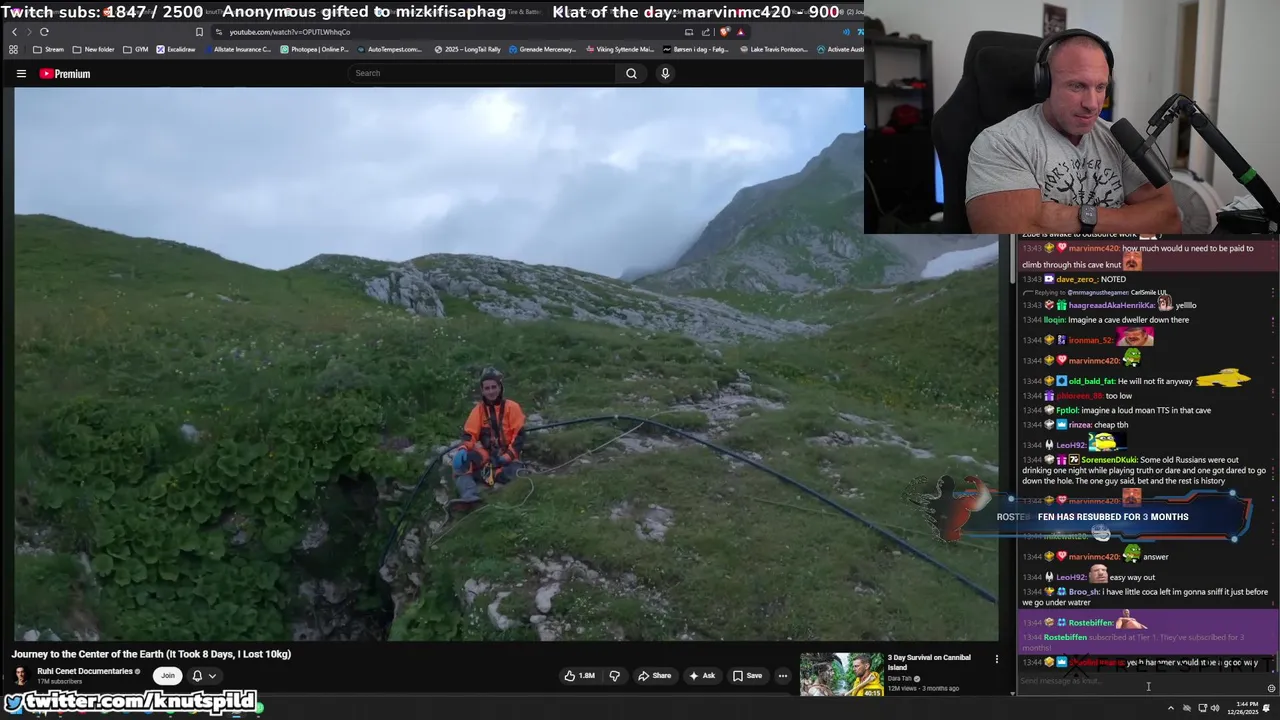
Task: Open Ruhi Cenet Documentaries channel avatar
Action: tap(21, 675)
